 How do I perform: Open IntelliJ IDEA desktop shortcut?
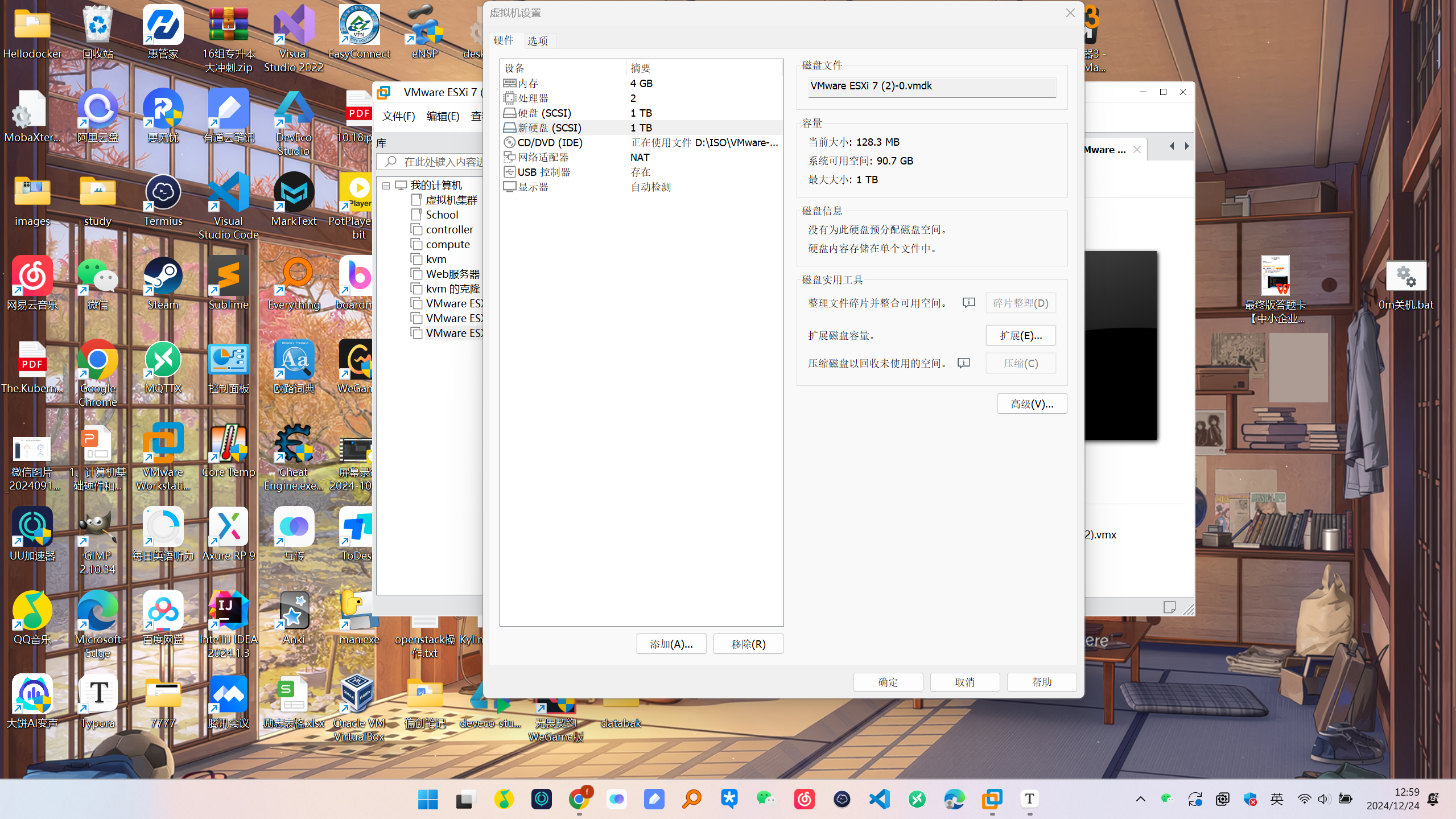pyautogui.click(x=228, y=624)
